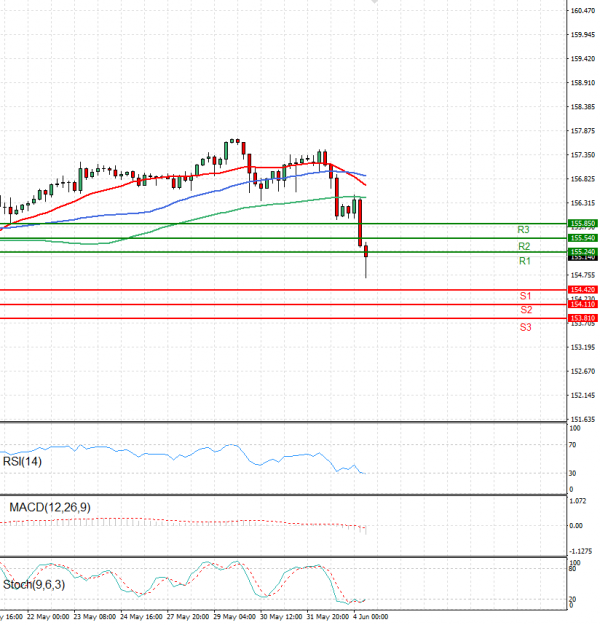Screen dimensions: 600x625
Task: Select the red 153.810 price tag
Action: tap(582, 318)
